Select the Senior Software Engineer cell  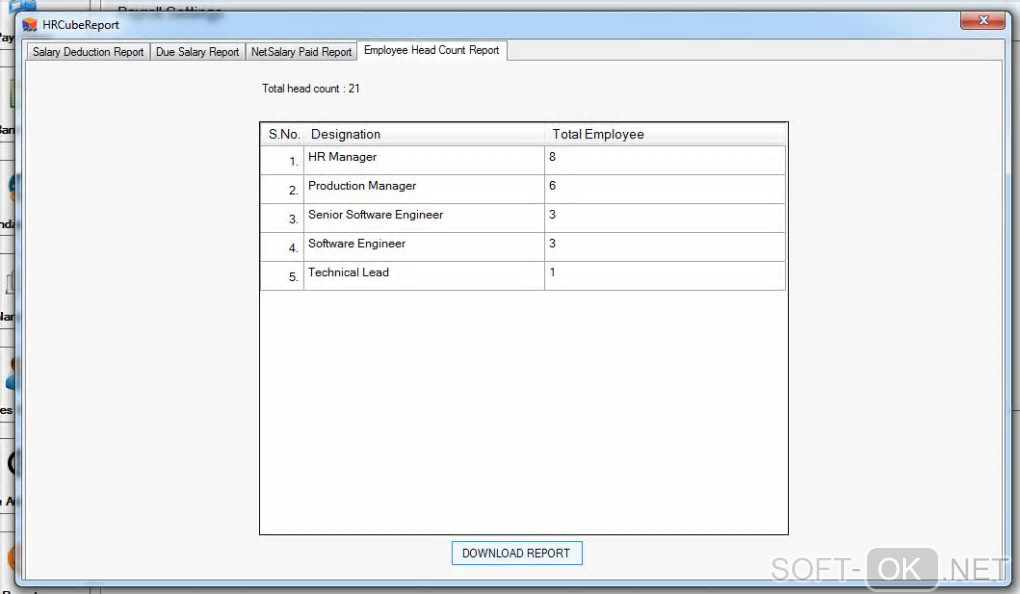tap(424, 218)
